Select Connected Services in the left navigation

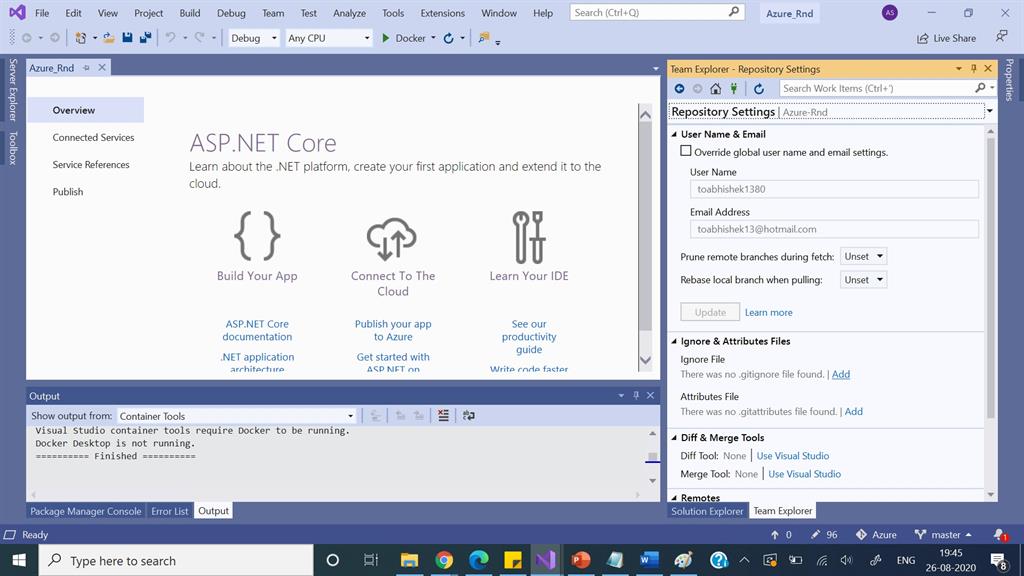93,137
